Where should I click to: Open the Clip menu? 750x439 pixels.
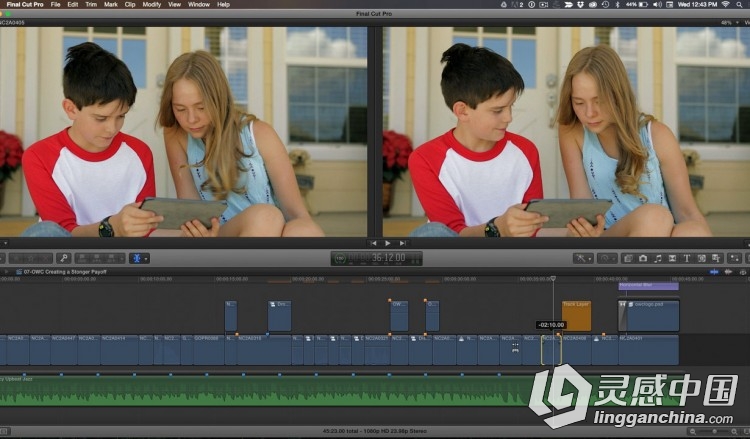coord(130,4)
